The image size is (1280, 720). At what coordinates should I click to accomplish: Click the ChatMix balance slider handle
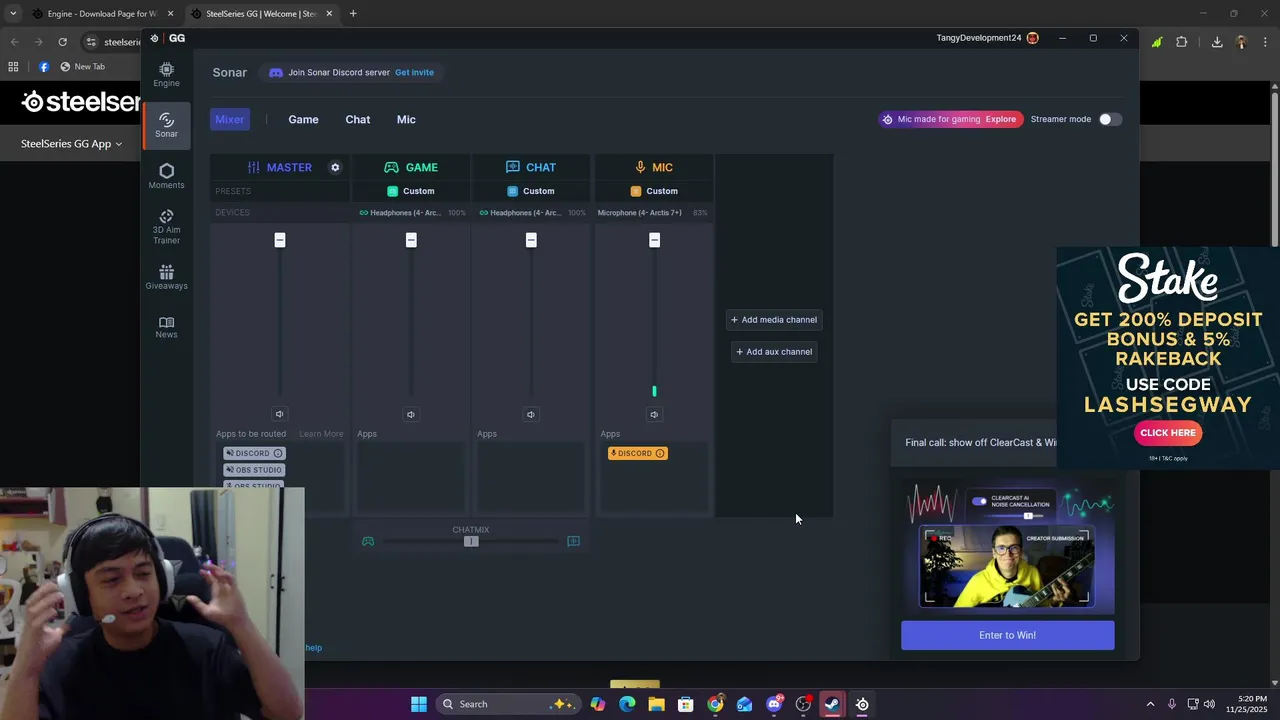point(471,541)
